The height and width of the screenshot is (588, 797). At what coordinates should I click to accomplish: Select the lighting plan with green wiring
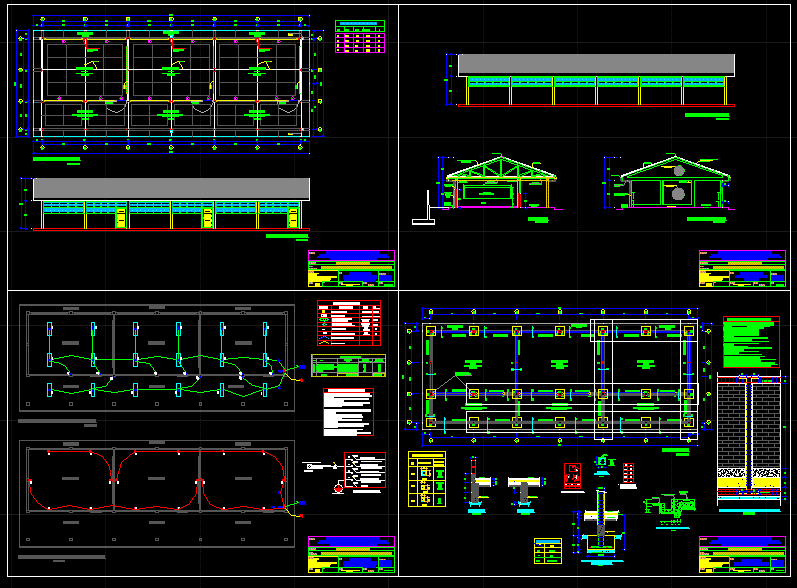(157, 356)
